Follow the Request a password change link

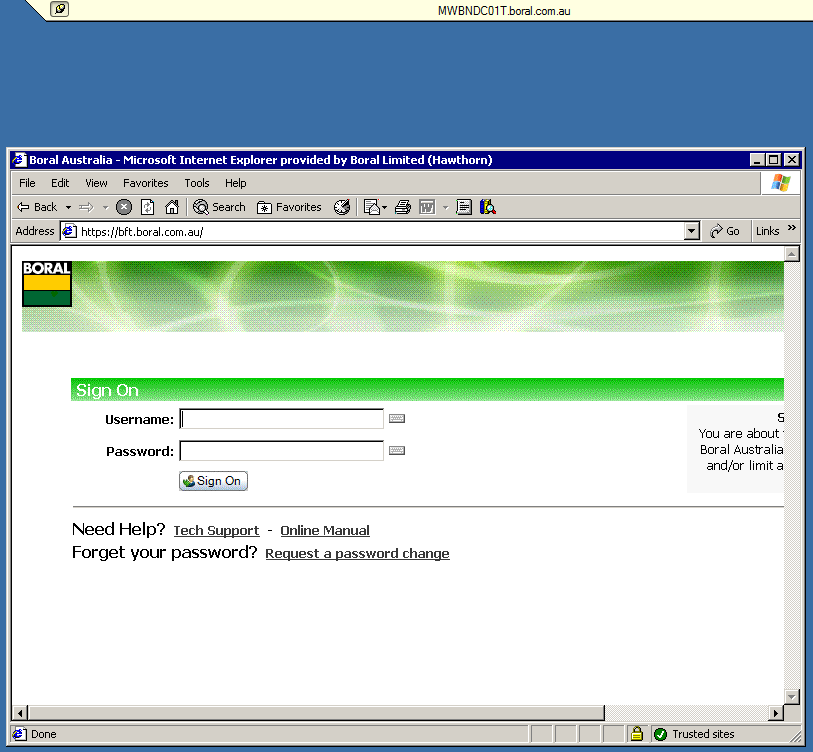pyautogui.click(x=357, y=554)
